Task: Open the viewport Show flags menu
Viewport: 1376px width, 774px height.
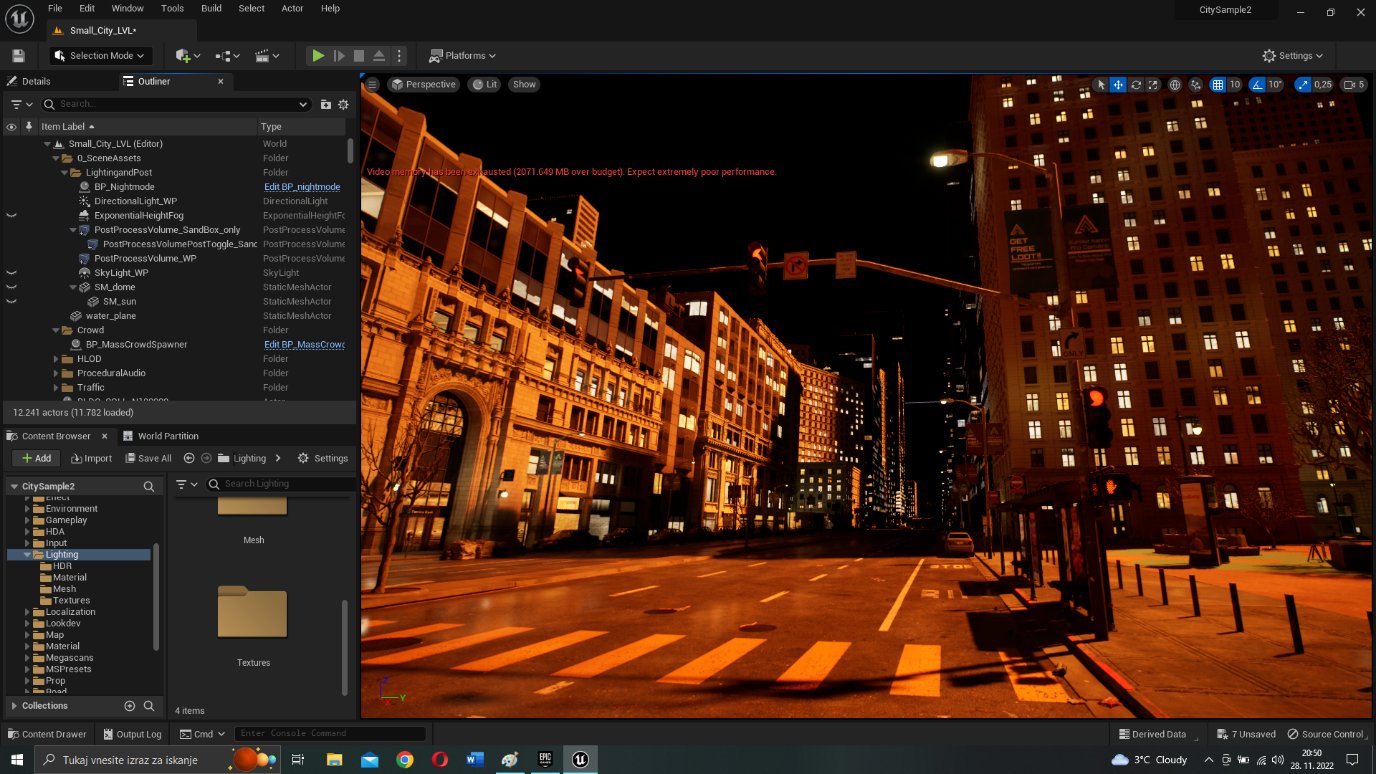Action: click(524, 85)
